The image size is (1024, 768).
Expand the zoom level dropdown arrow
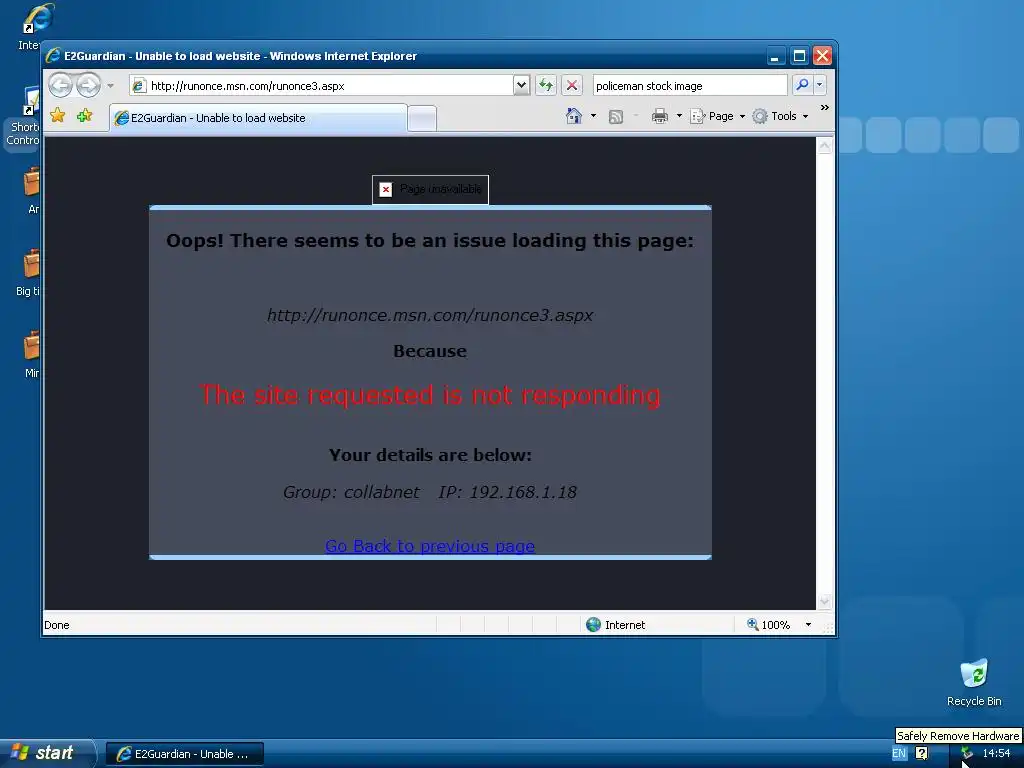click(808, 625)
